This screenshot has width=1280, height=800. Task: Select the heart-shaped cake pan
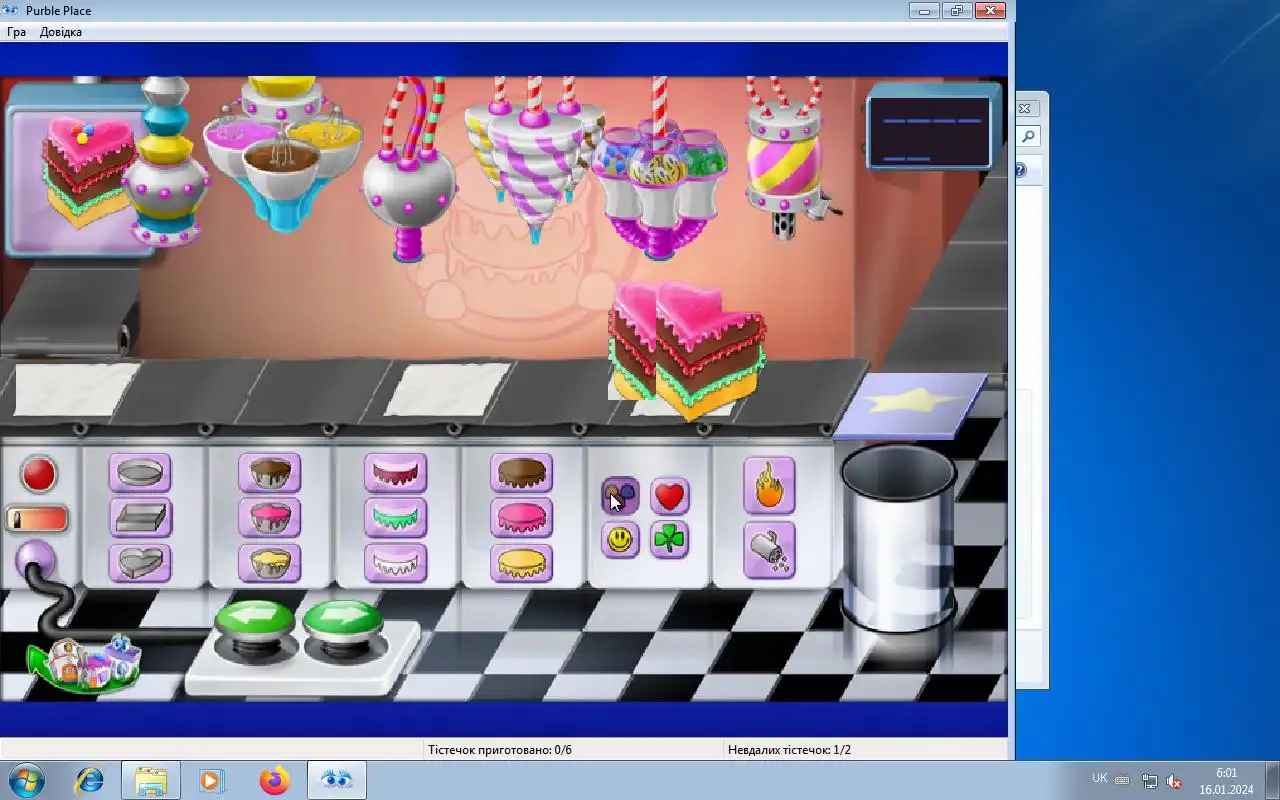point(140,562)
